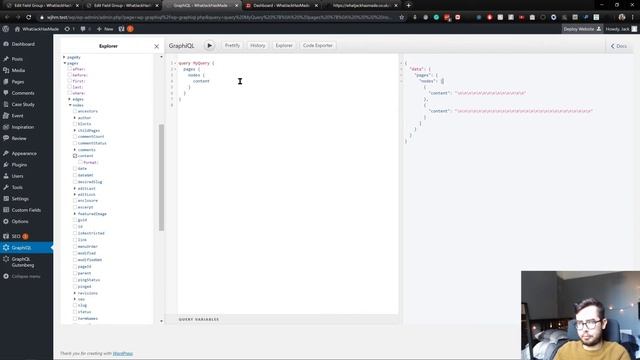This screenshot has height=360, width=640.
Task: Check the 'date' field checkbox
Action: point(75,169)
